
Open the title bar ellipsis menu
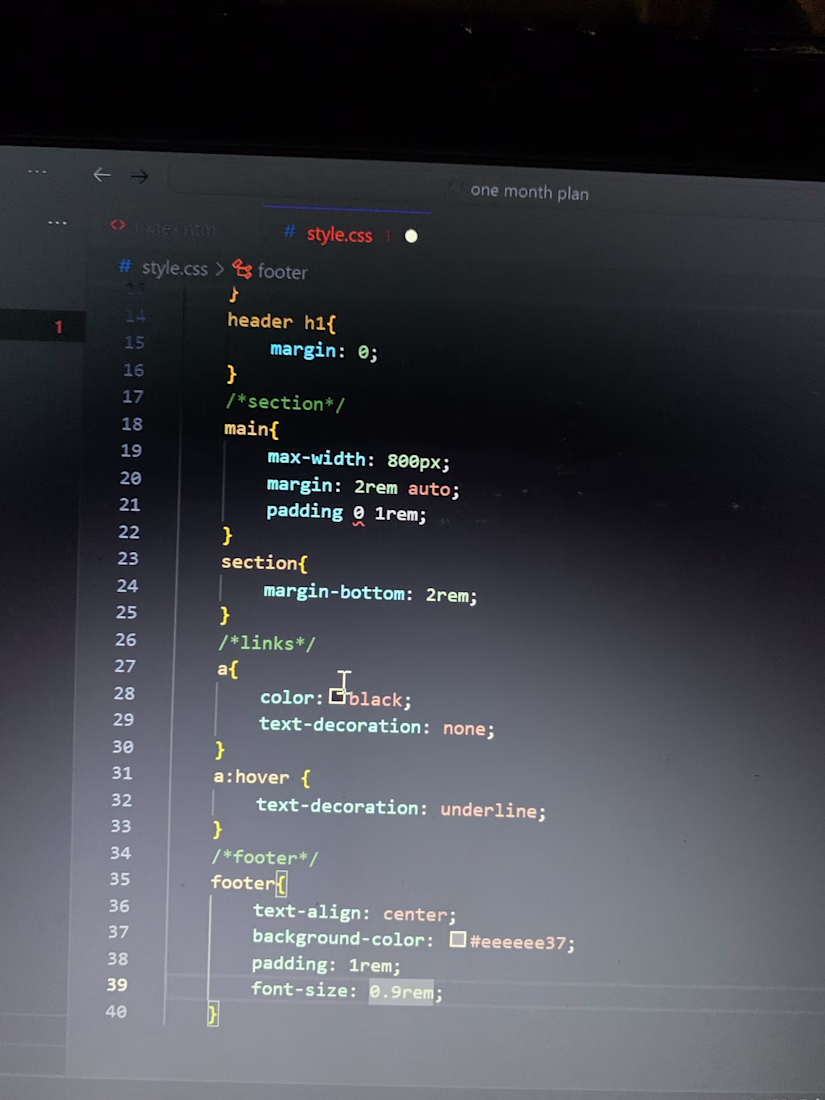pos(37,171)
